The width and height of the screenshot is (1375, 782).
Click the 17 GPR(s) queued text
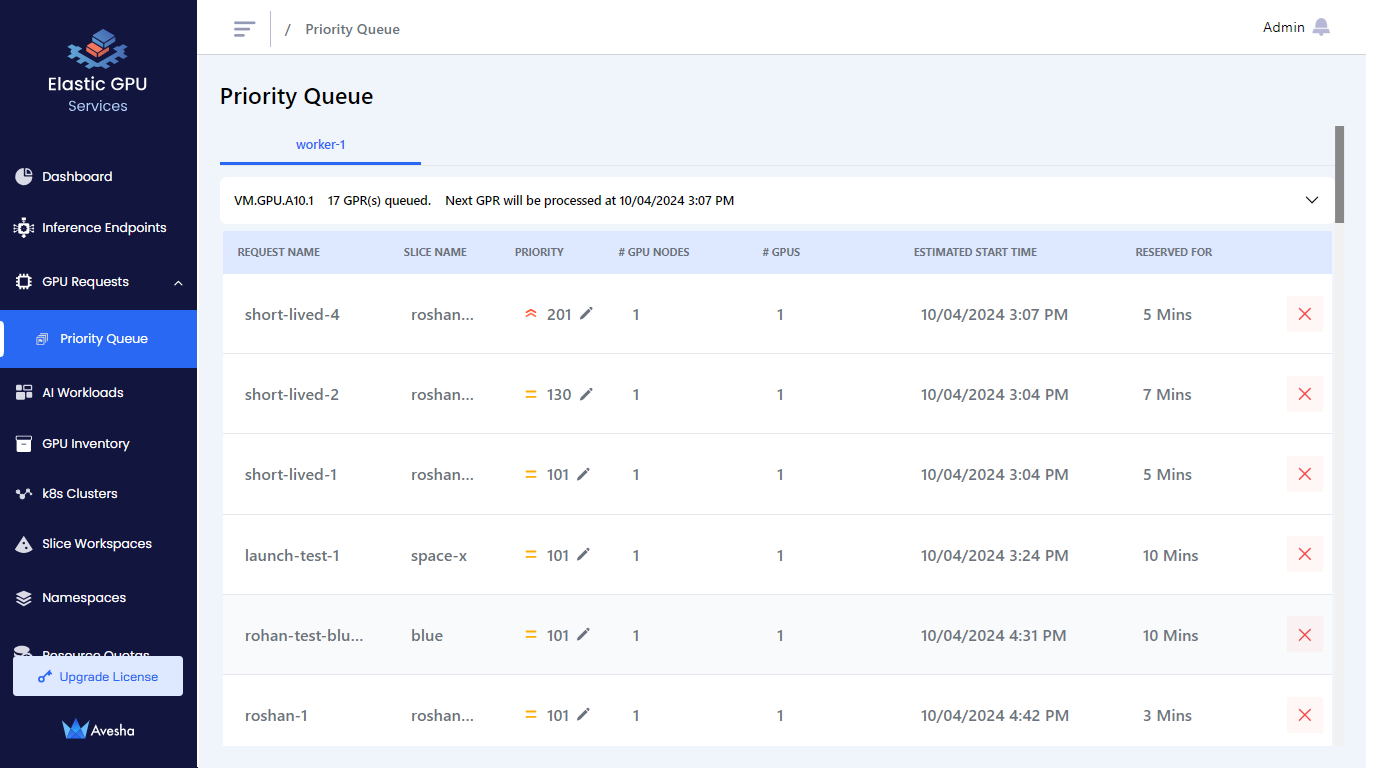tap(379, 201)
